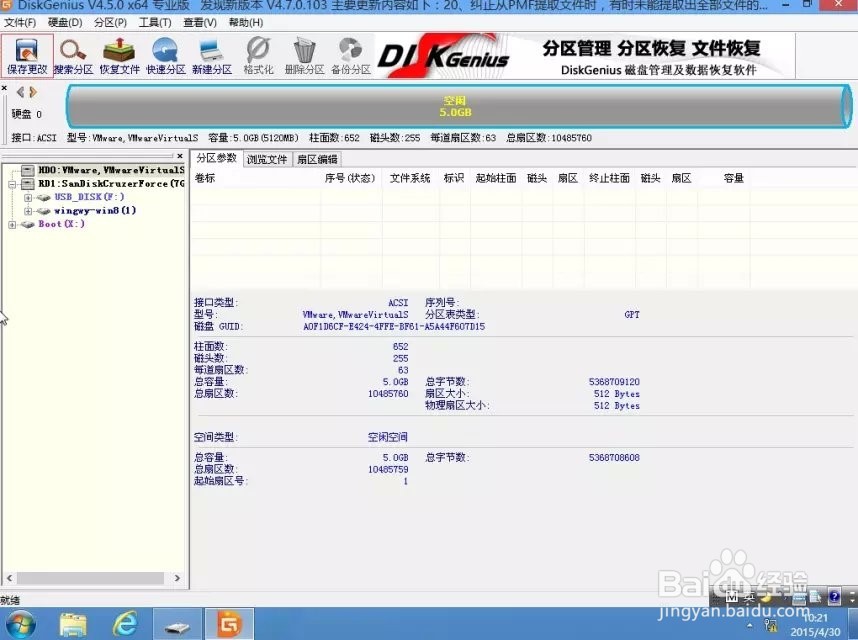This screenshot has height=640, width=858.
Task: Click the tree horizontal scrollbar track
Action: tap(90, 578)
